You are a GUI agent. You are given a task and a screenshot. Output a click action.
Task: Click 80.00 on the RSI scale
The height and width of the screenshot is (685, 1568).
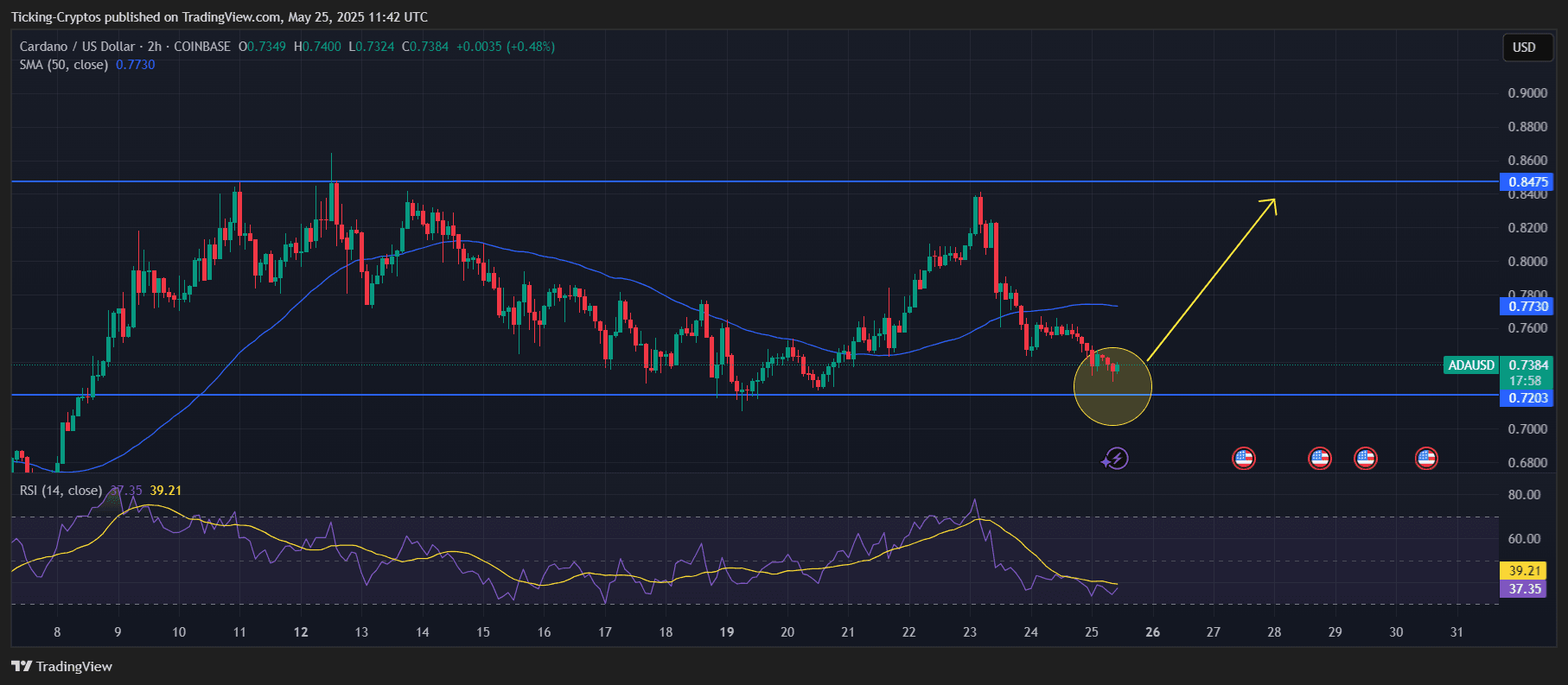[1524, 495]
